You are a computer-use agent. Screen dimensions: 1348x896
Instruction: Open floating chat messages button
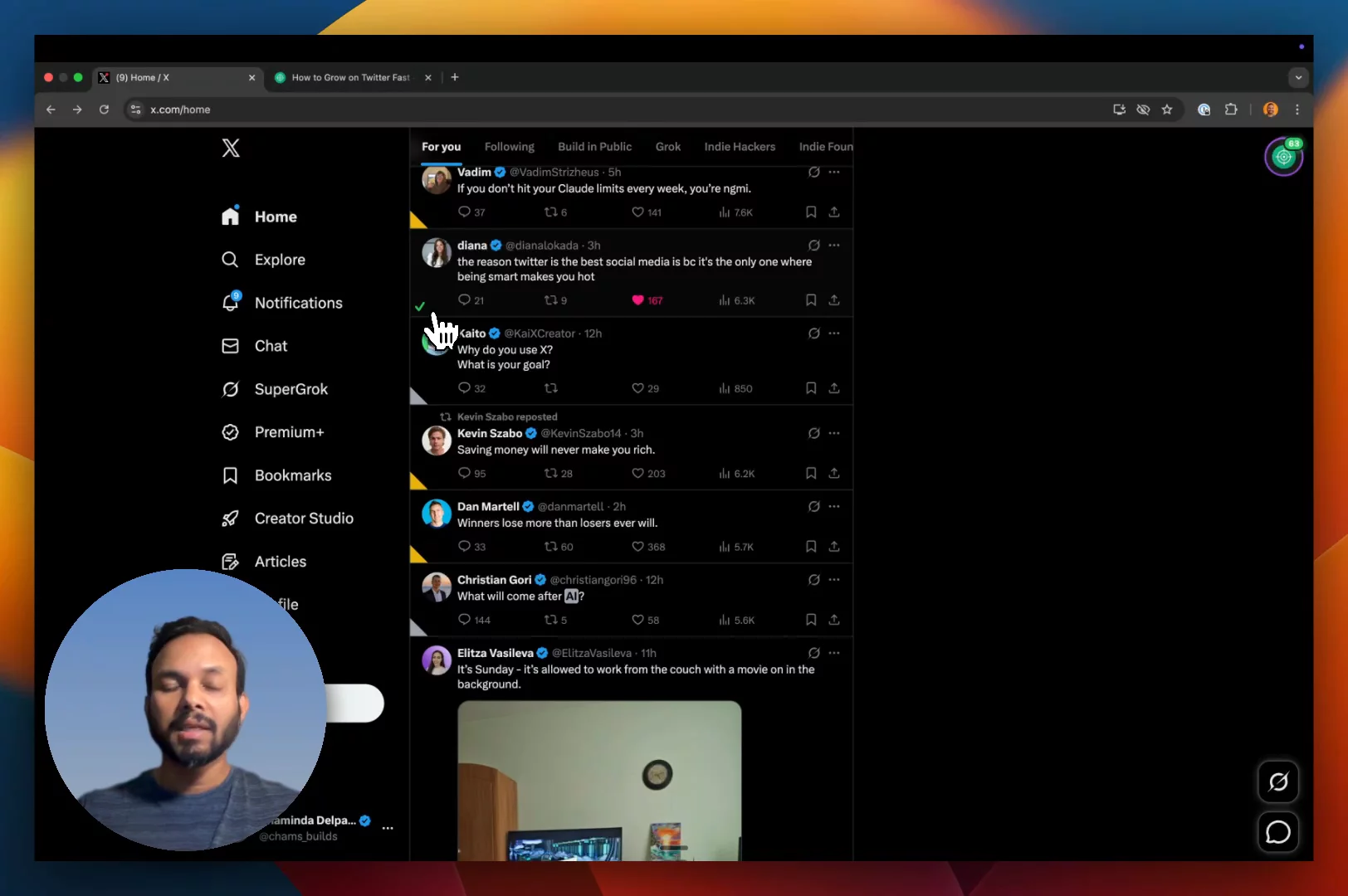point(1278,832)
